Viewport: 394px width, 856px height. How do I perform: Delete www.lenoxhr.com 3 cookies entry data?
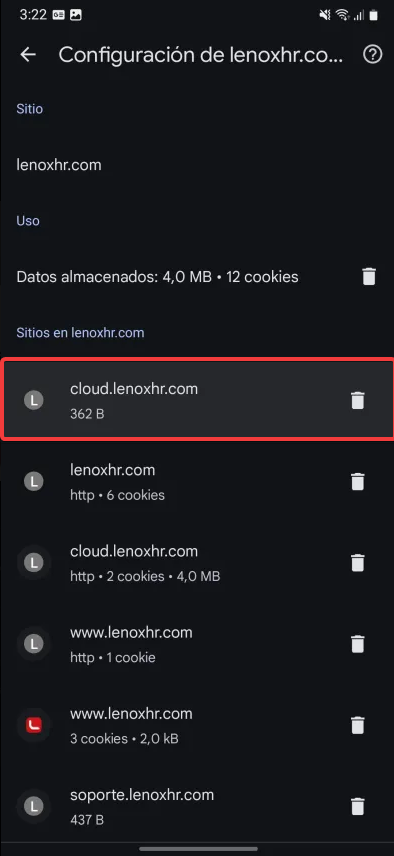coord(357,725)
